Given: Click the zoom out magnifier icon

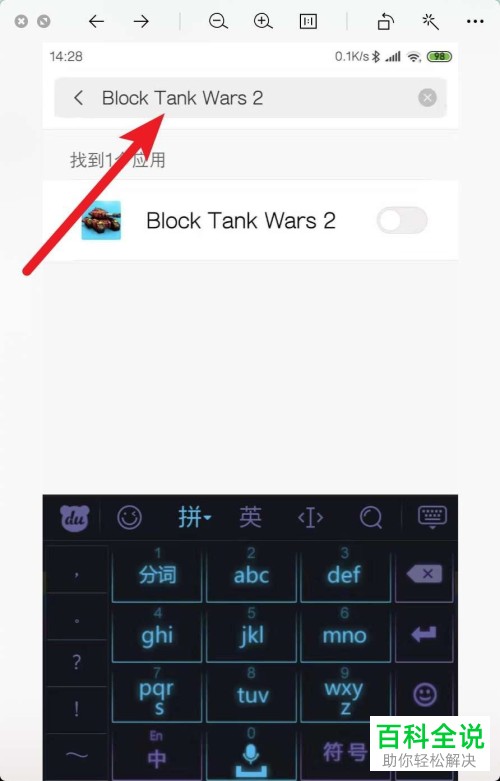Looking at the screenshot, I should point(218,21).
